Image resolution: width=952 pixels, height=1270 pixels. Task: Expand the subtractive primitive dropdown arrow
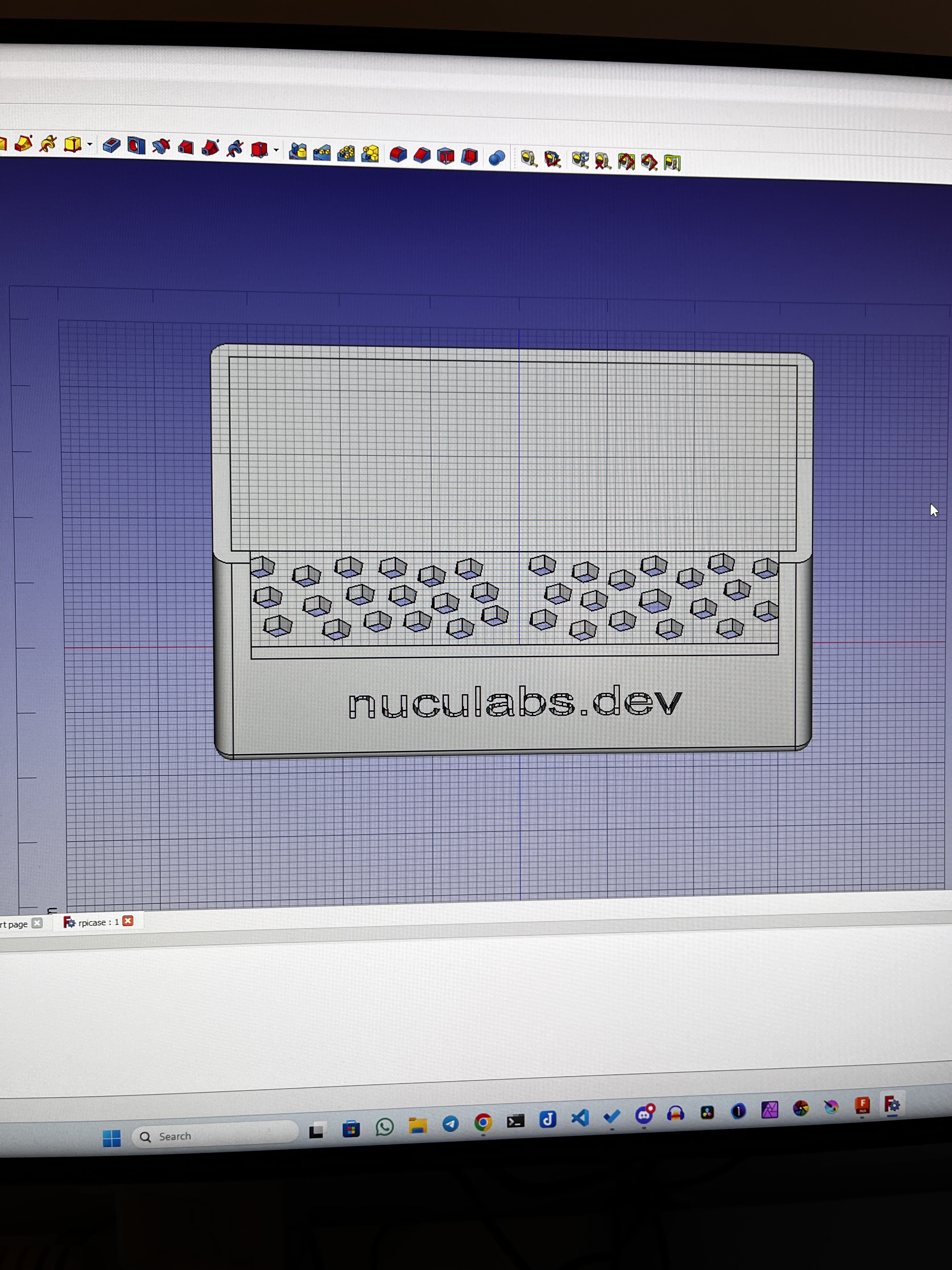[x=277, y=151]
